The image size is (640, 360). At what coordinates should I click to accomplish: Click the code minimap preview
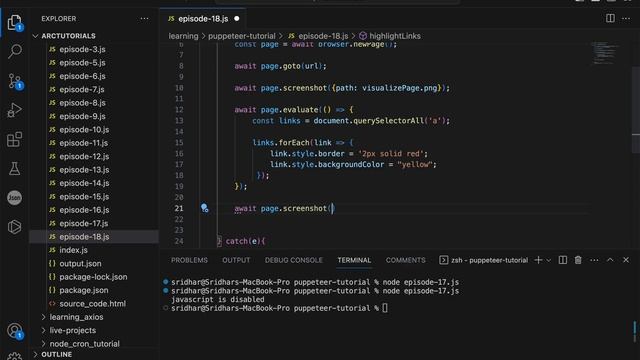[x=604, y=53]
